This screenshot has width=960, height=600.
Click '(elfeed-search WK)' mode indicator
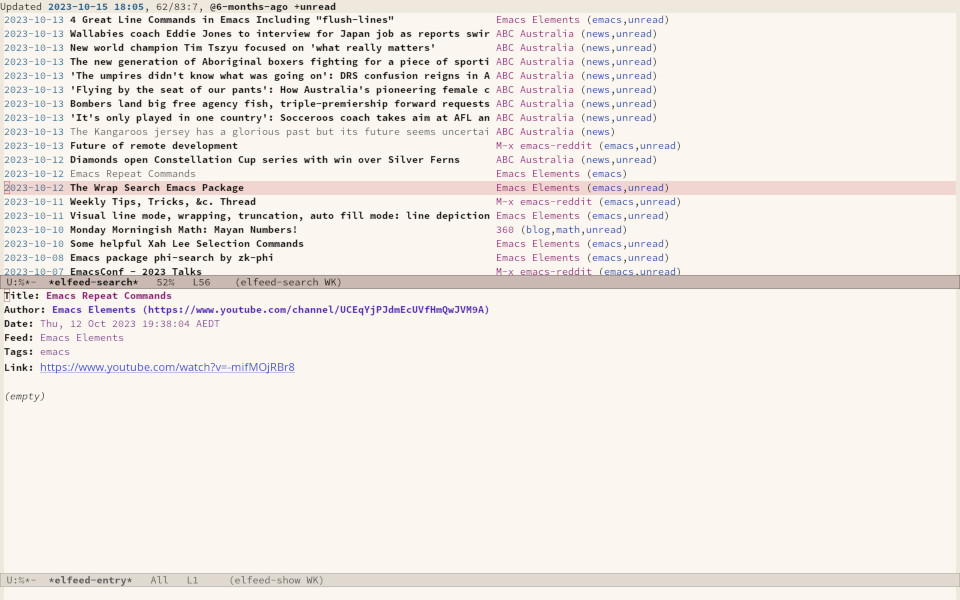(288, 282)
